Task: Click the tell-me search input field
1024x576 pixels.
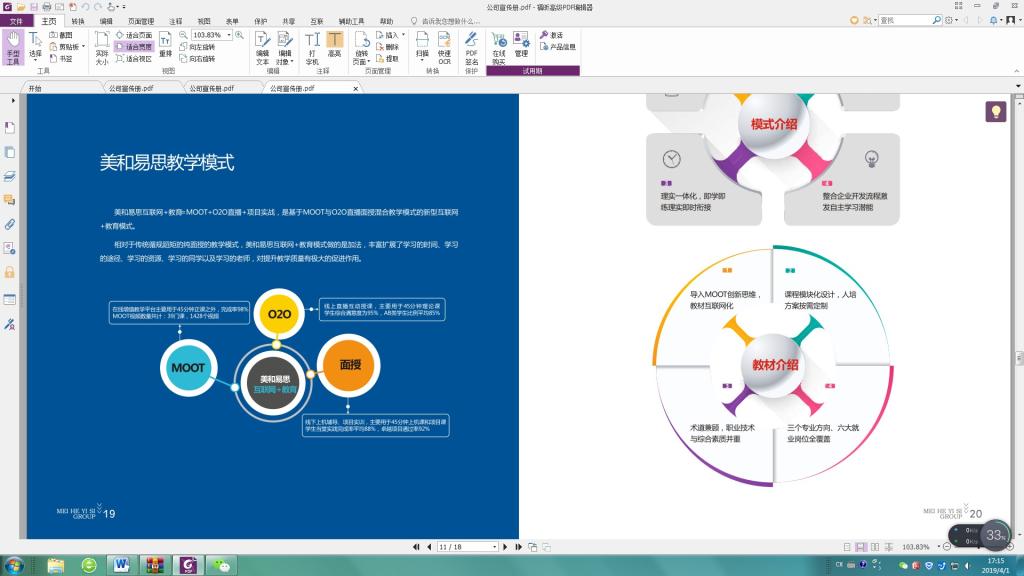Action: (460, 20)
